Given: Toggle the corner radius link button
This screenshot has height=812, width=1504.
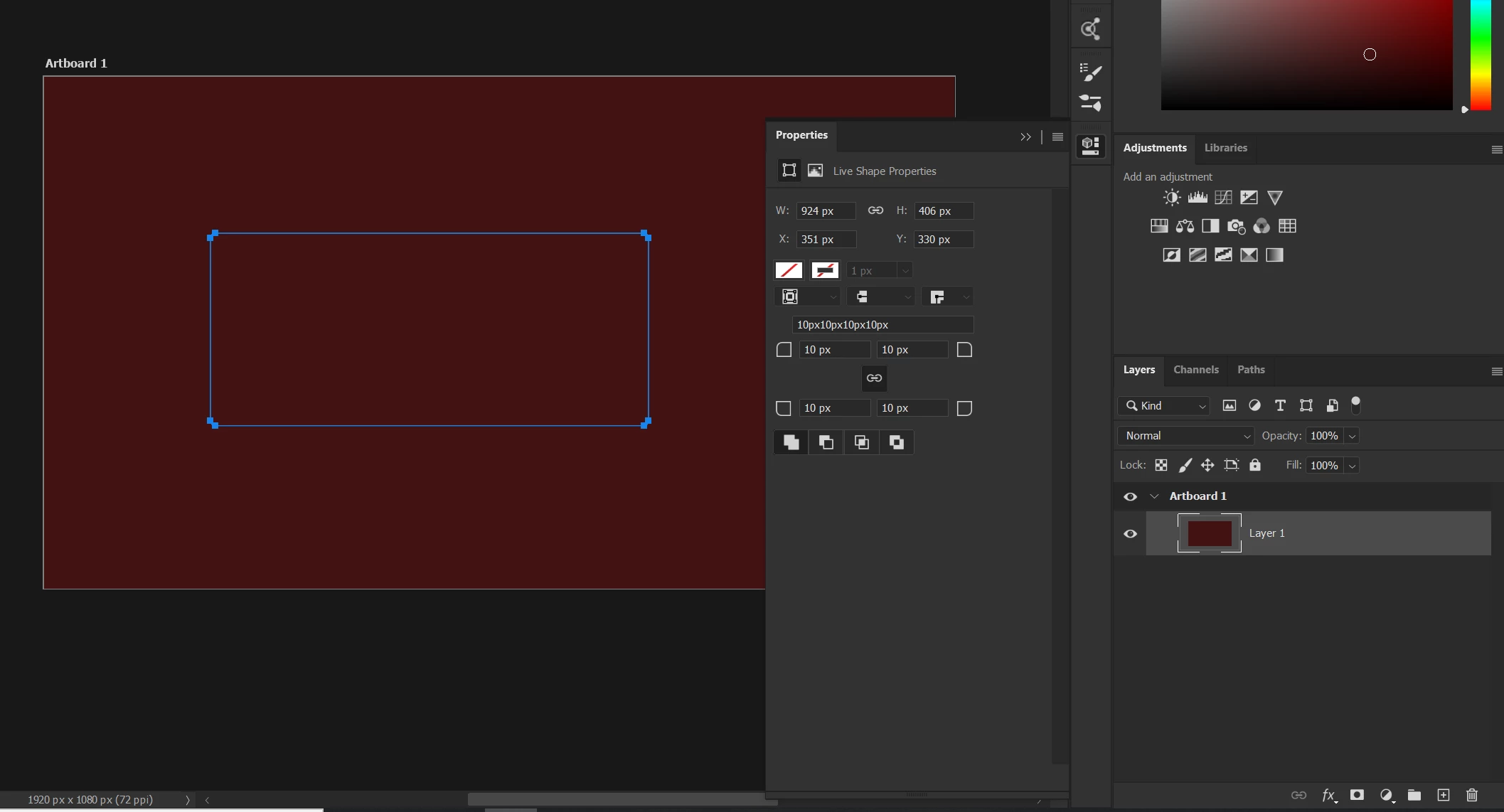Looking at the screenshot, I should tap(874, 378).
